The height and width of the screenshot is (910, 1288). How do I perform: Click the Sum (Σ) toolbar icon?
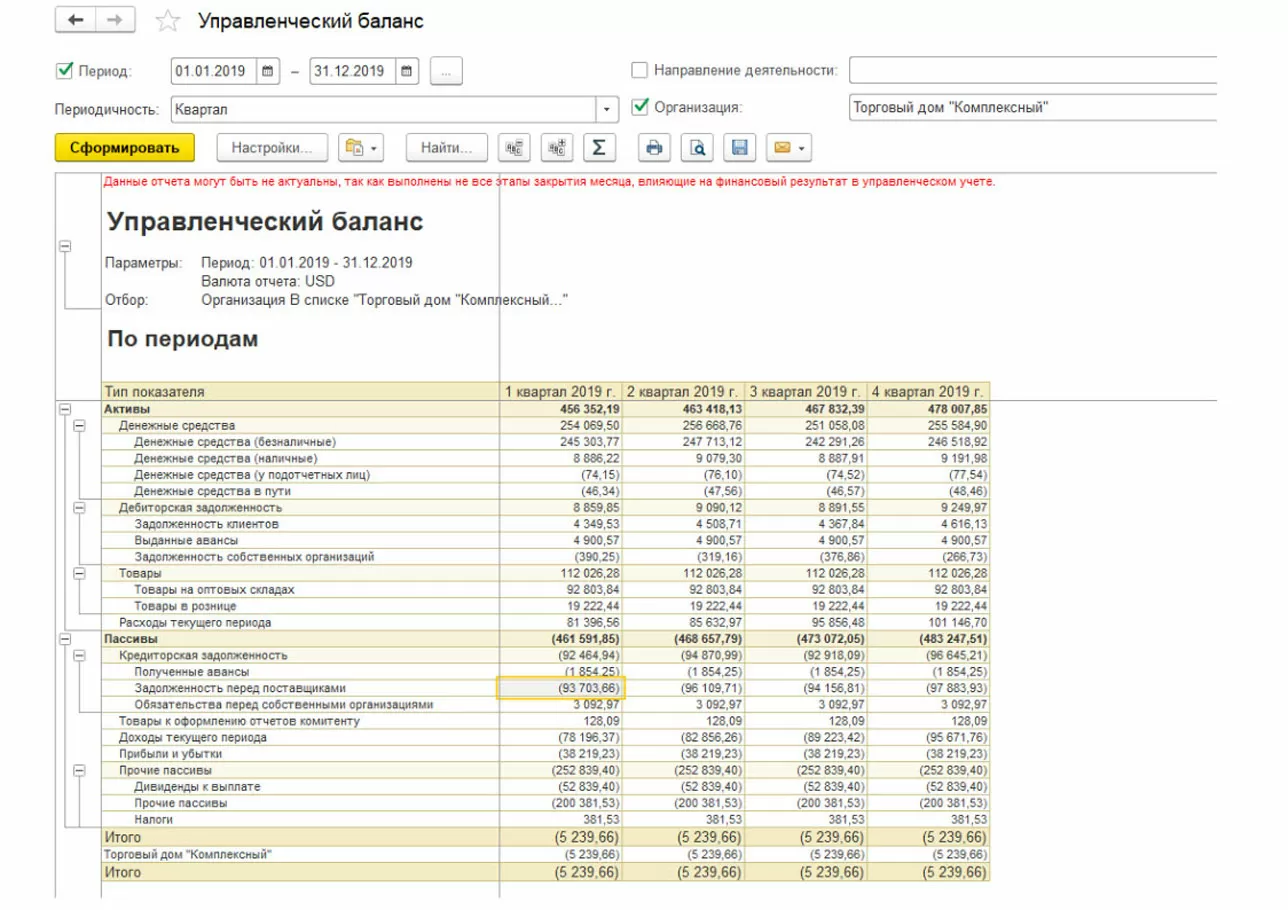click(598, 148)
